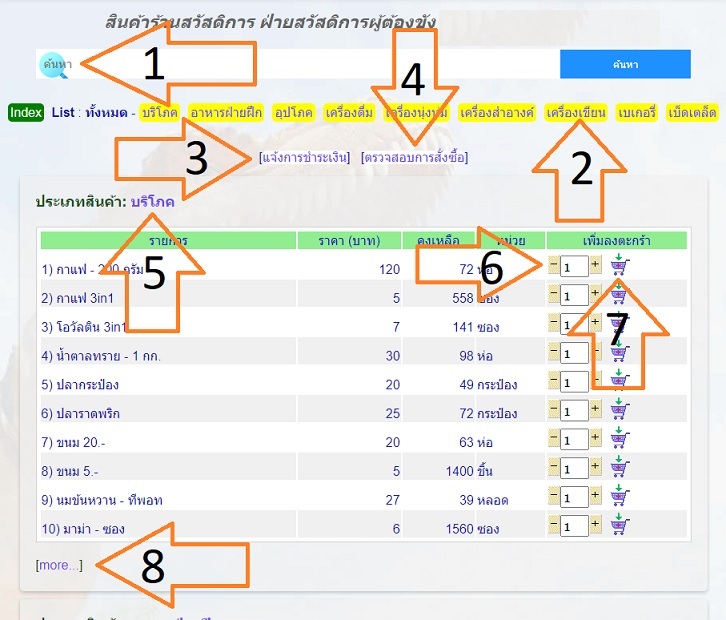Screen dimensions: 726x620
Task: Expand the list with [more...] link
Action: coord(59,565)
